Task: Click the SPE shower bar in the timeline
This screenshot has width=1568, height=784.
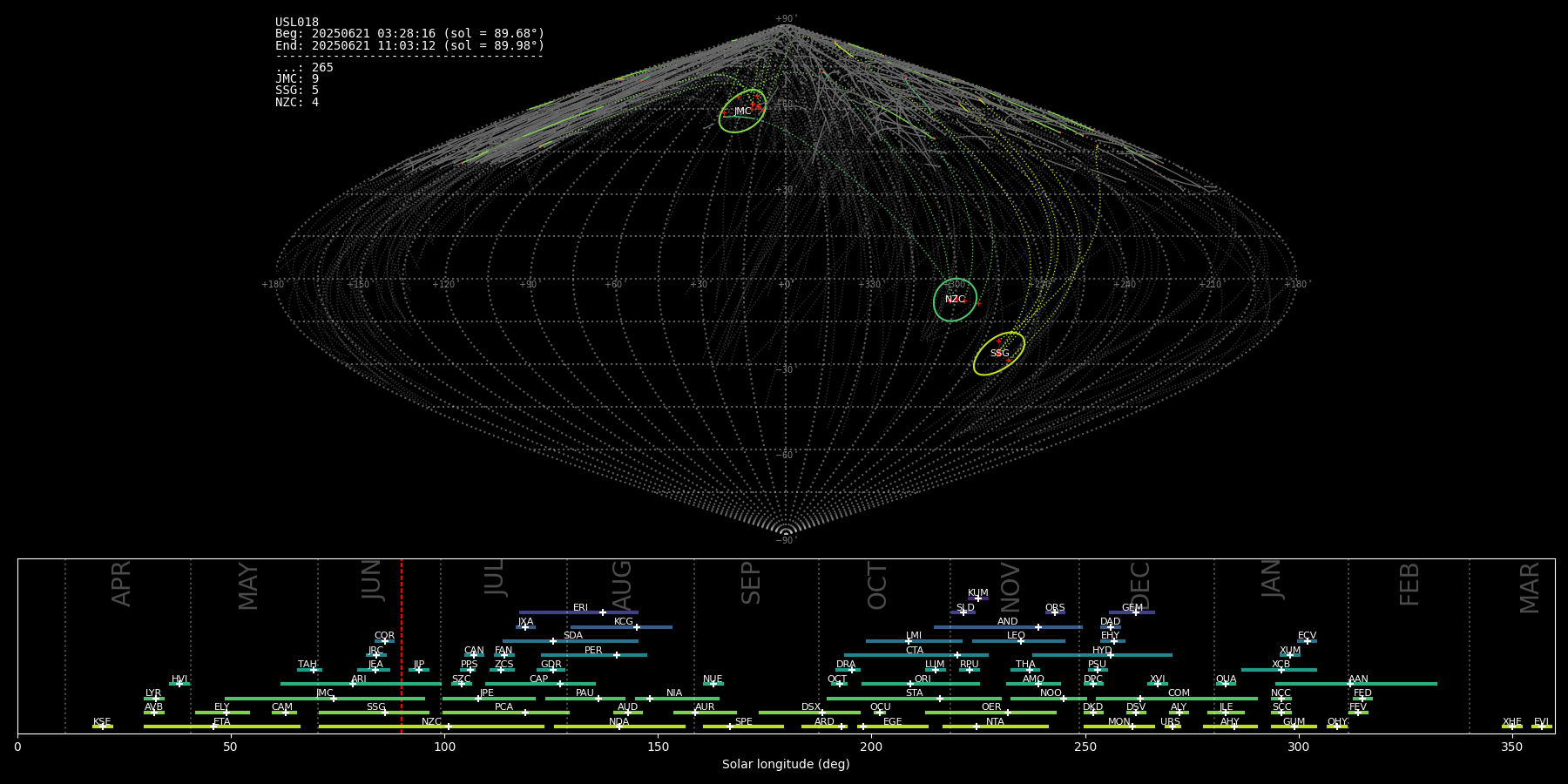Action: (743, 727)
